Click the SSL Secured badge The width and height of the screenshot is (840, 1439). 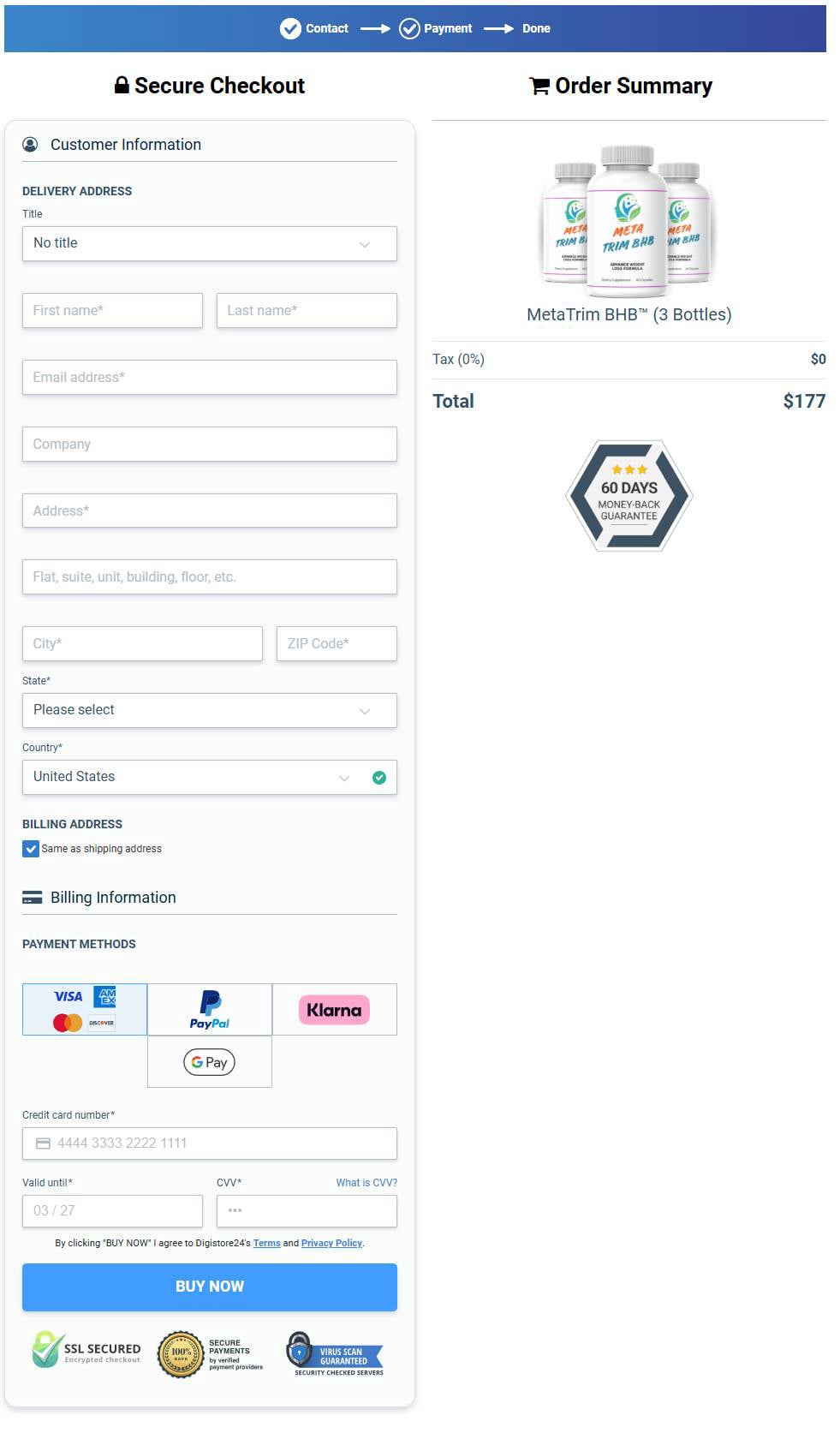click(86, 1352)
